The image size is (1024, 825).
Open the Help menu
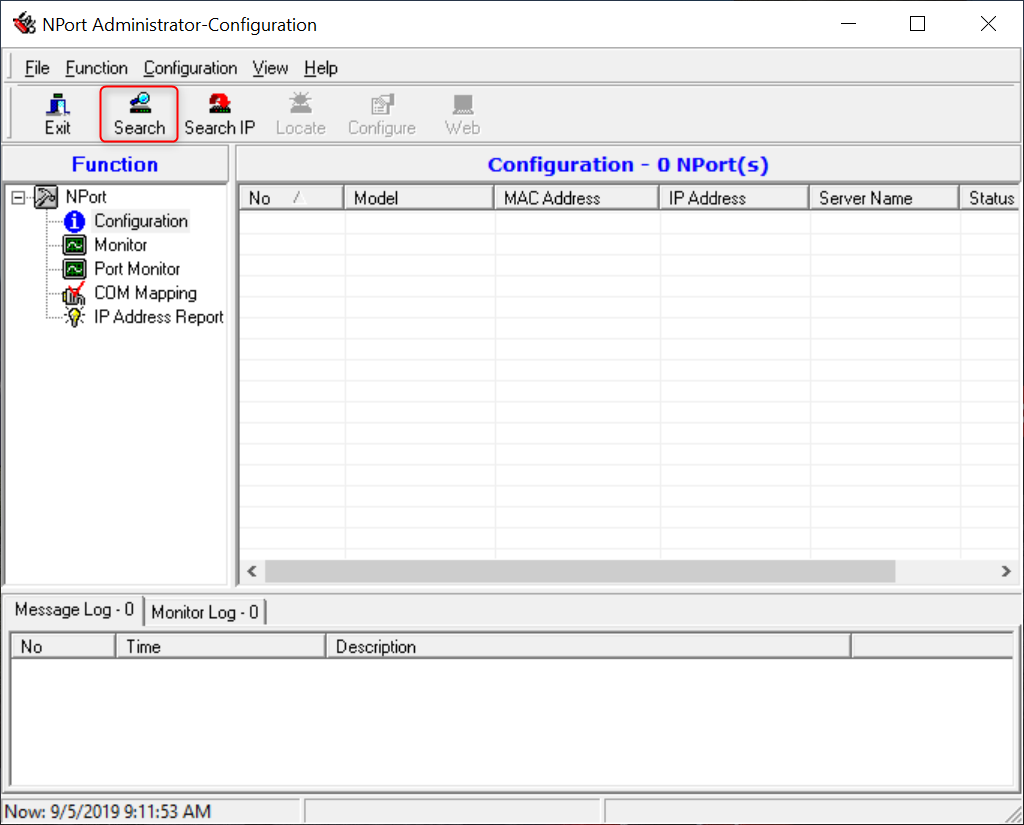321,68
